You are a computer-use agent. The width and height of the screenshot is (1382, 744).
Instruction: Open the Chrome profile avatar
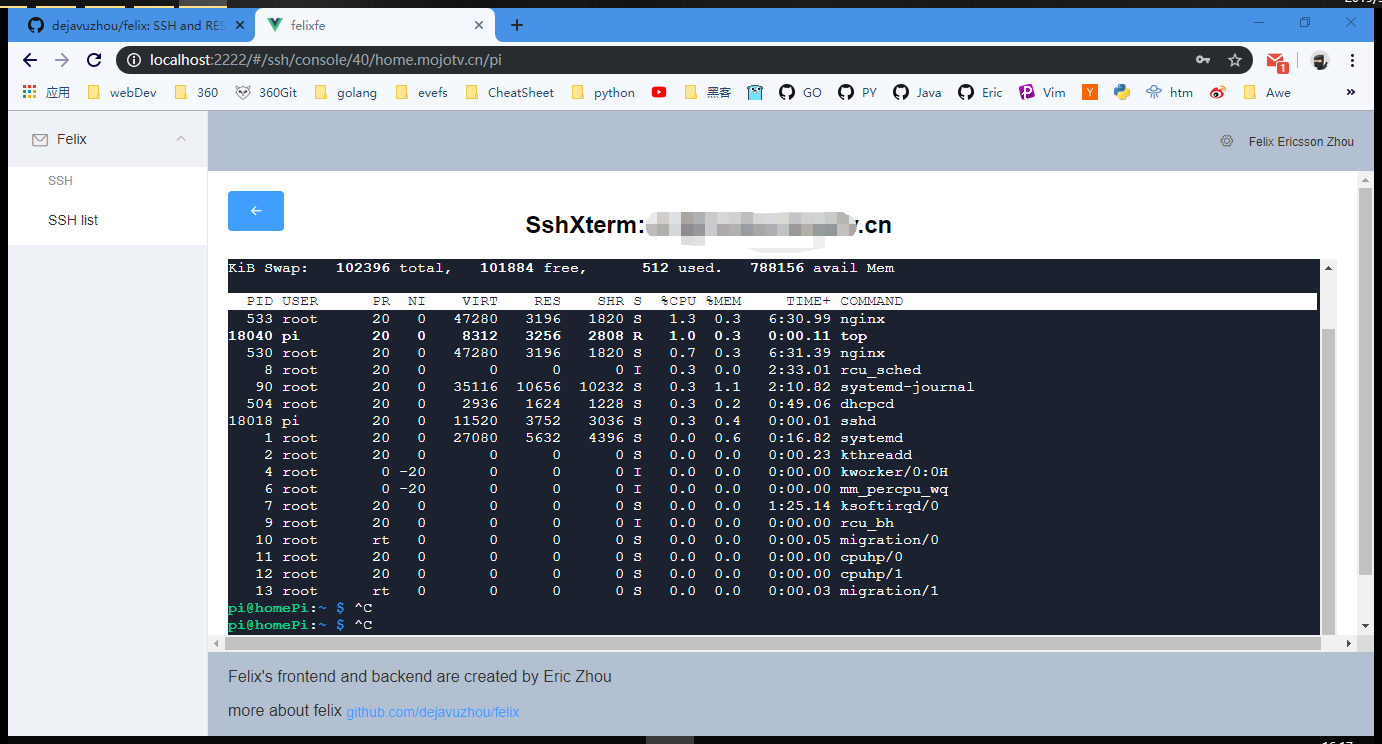pos(1319,60)
